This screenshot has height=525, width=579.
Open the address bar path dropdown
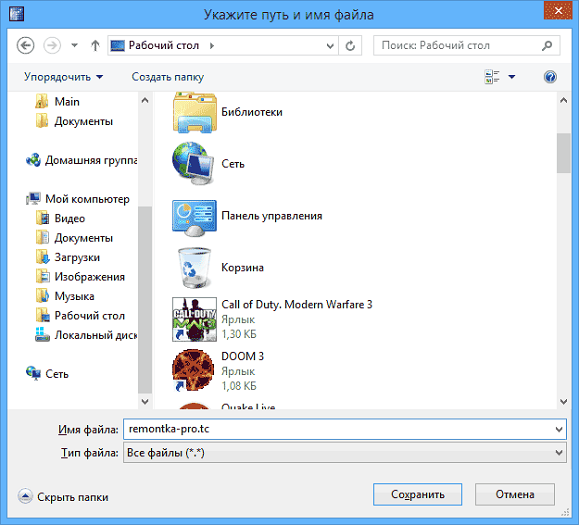tap(330, 46)
